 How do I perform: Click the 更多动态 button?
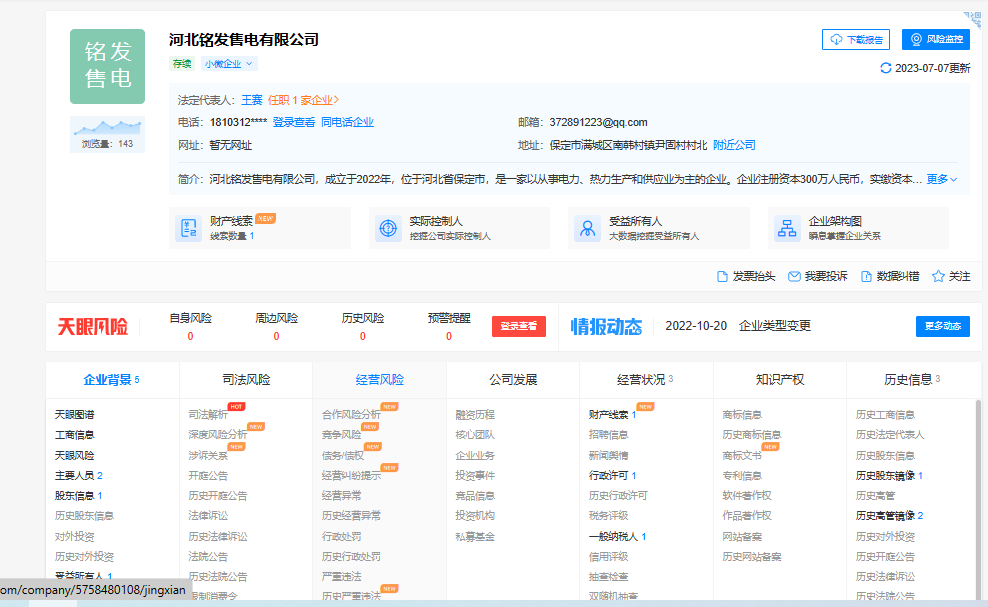point(943,326)
